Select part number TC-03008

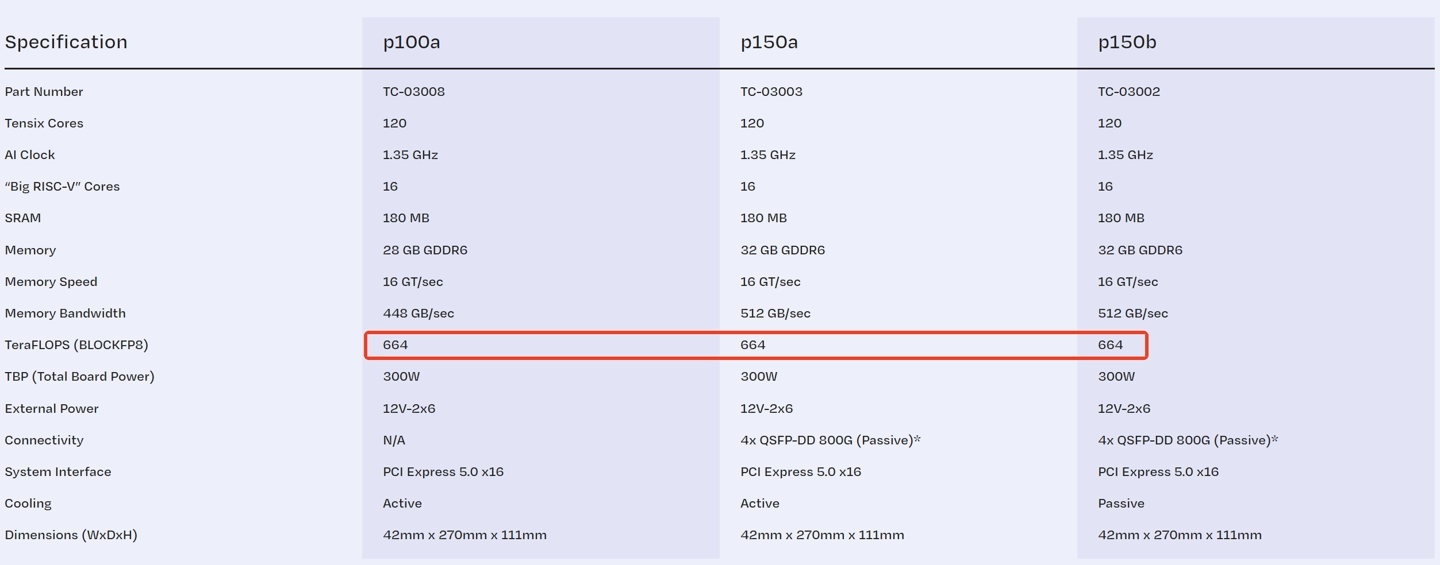pos(414,91)
